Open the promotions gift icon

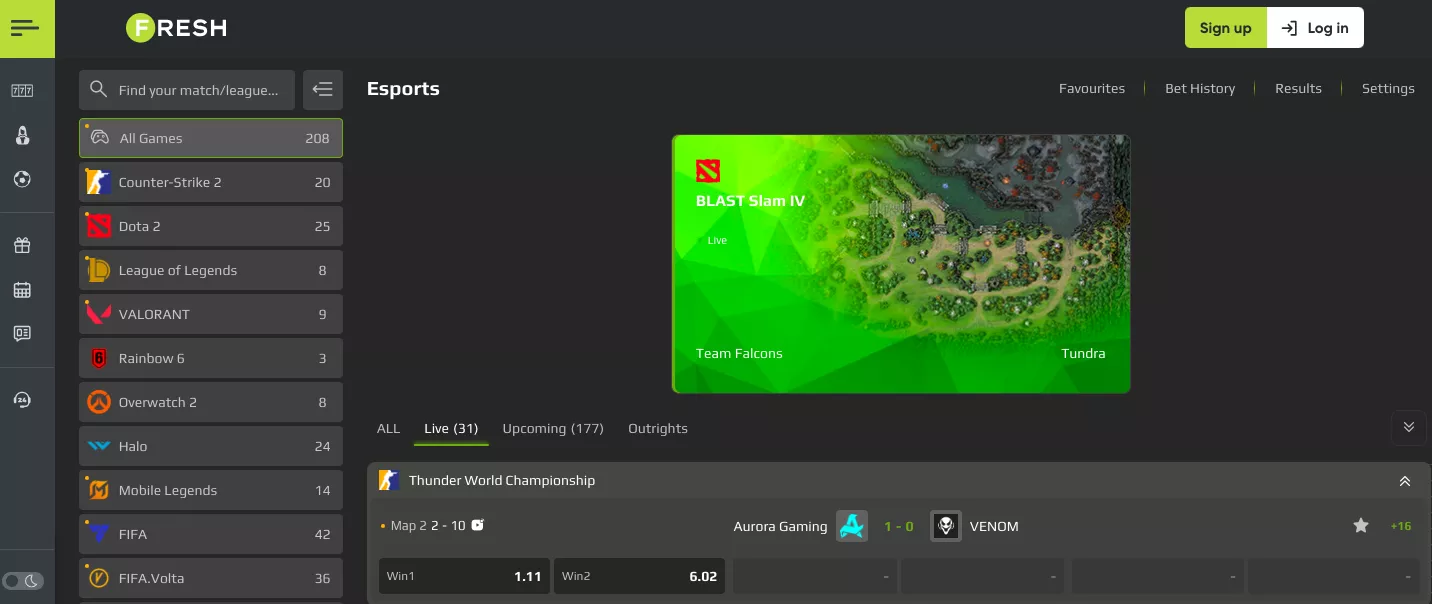[22, 245]
